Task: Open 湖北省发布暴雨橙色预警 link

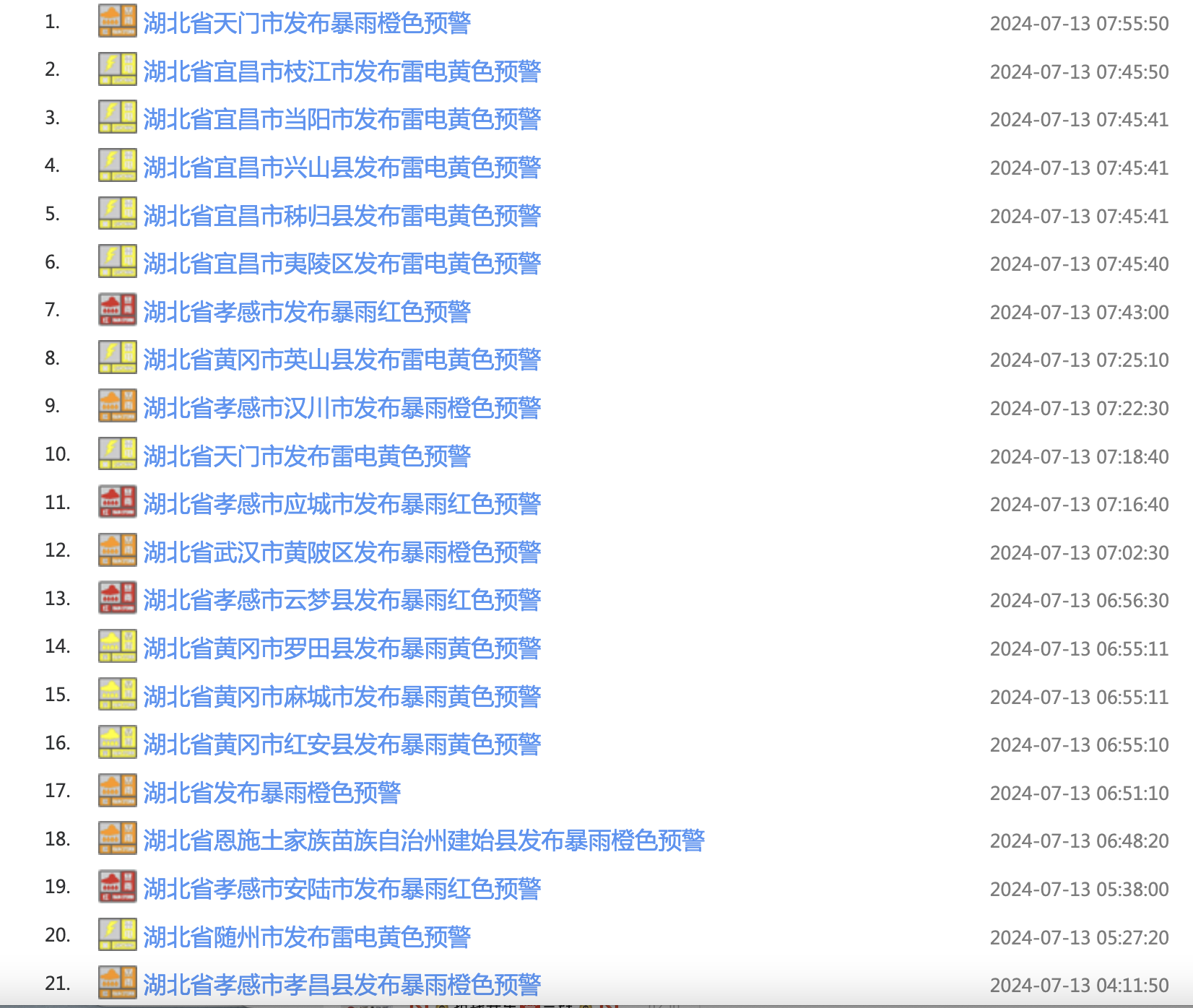Action: tap(272, 793)
